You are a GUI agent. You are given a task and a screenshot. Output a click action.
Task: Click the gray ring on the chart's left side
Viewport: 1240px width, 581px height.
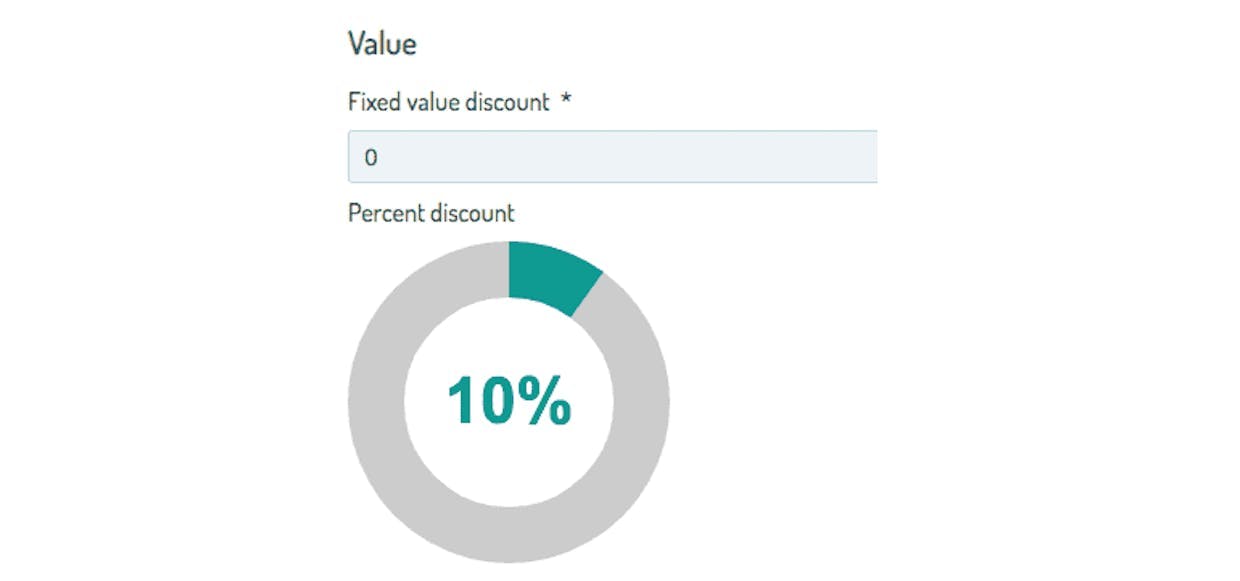376,402
